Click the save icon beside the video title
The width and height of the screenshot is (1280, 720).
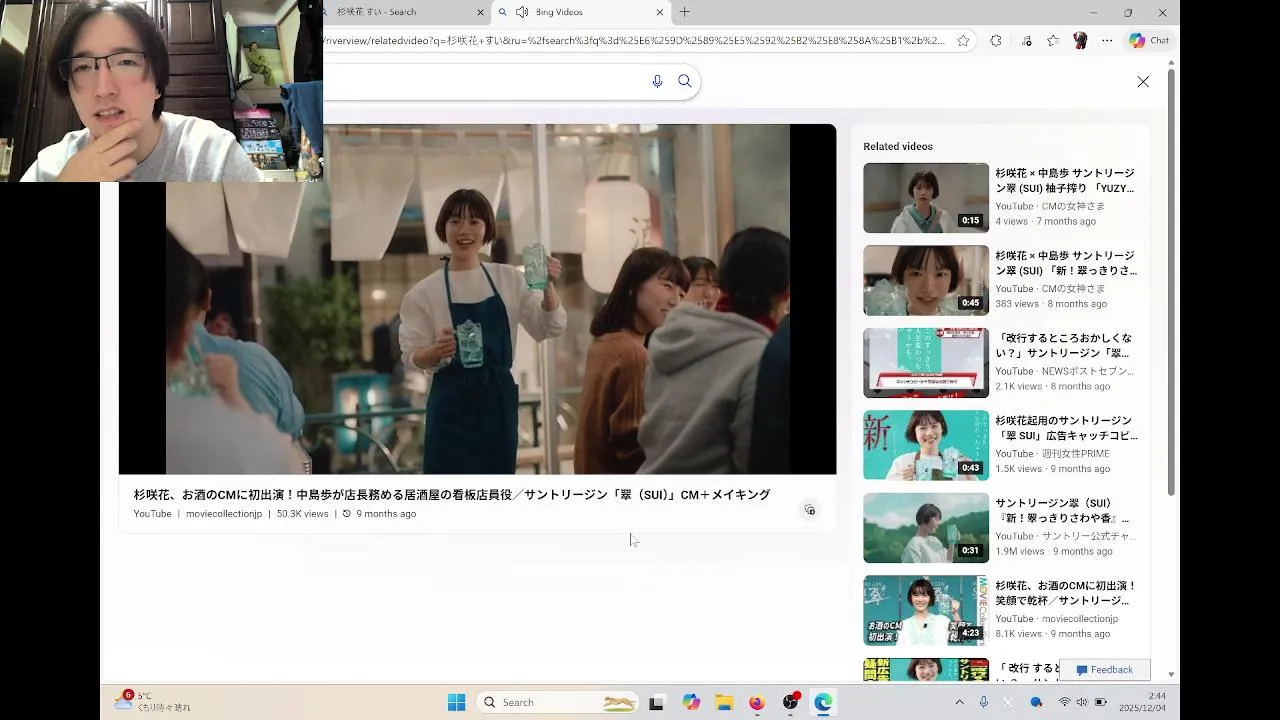point(810,510)
